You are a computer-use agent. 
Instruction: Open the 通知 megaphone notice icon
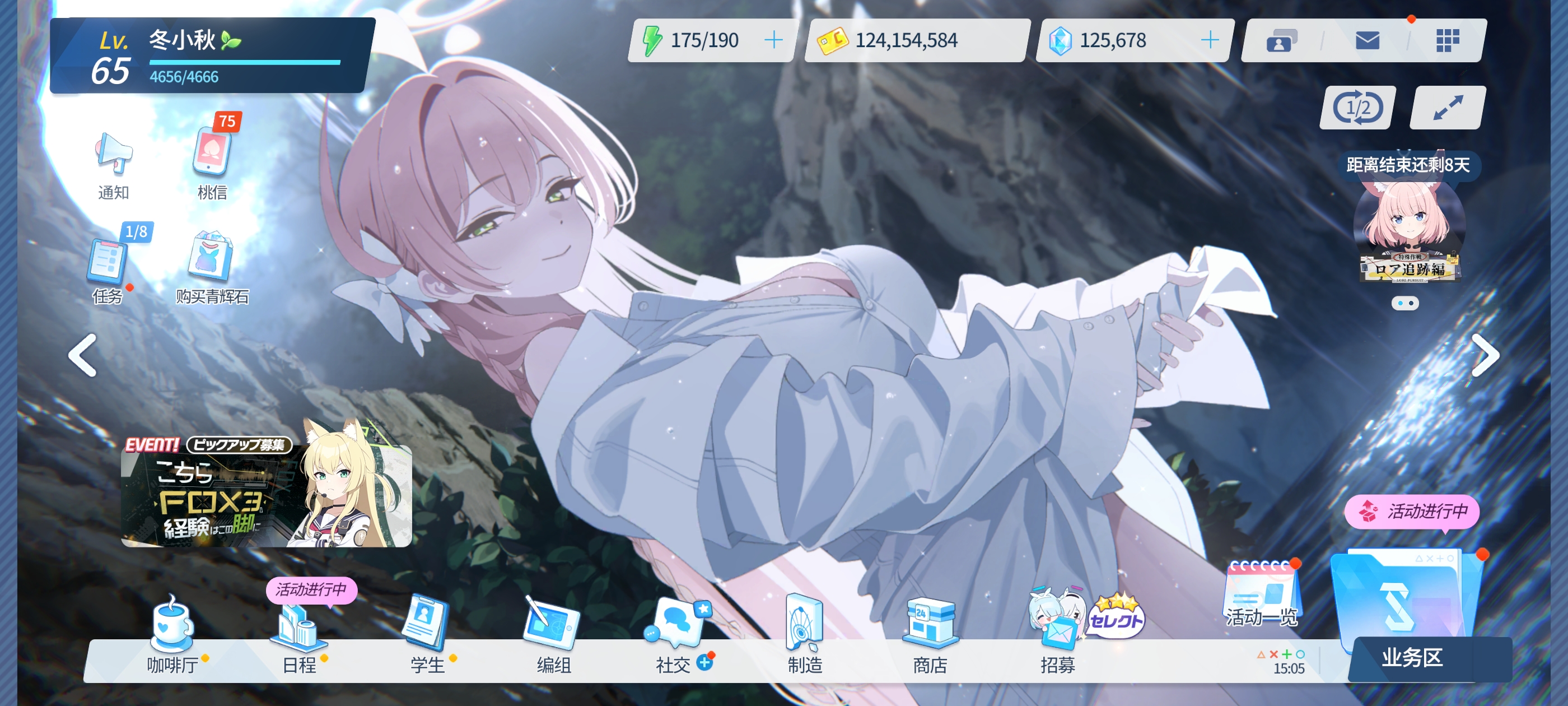click(x=114, y=155)
